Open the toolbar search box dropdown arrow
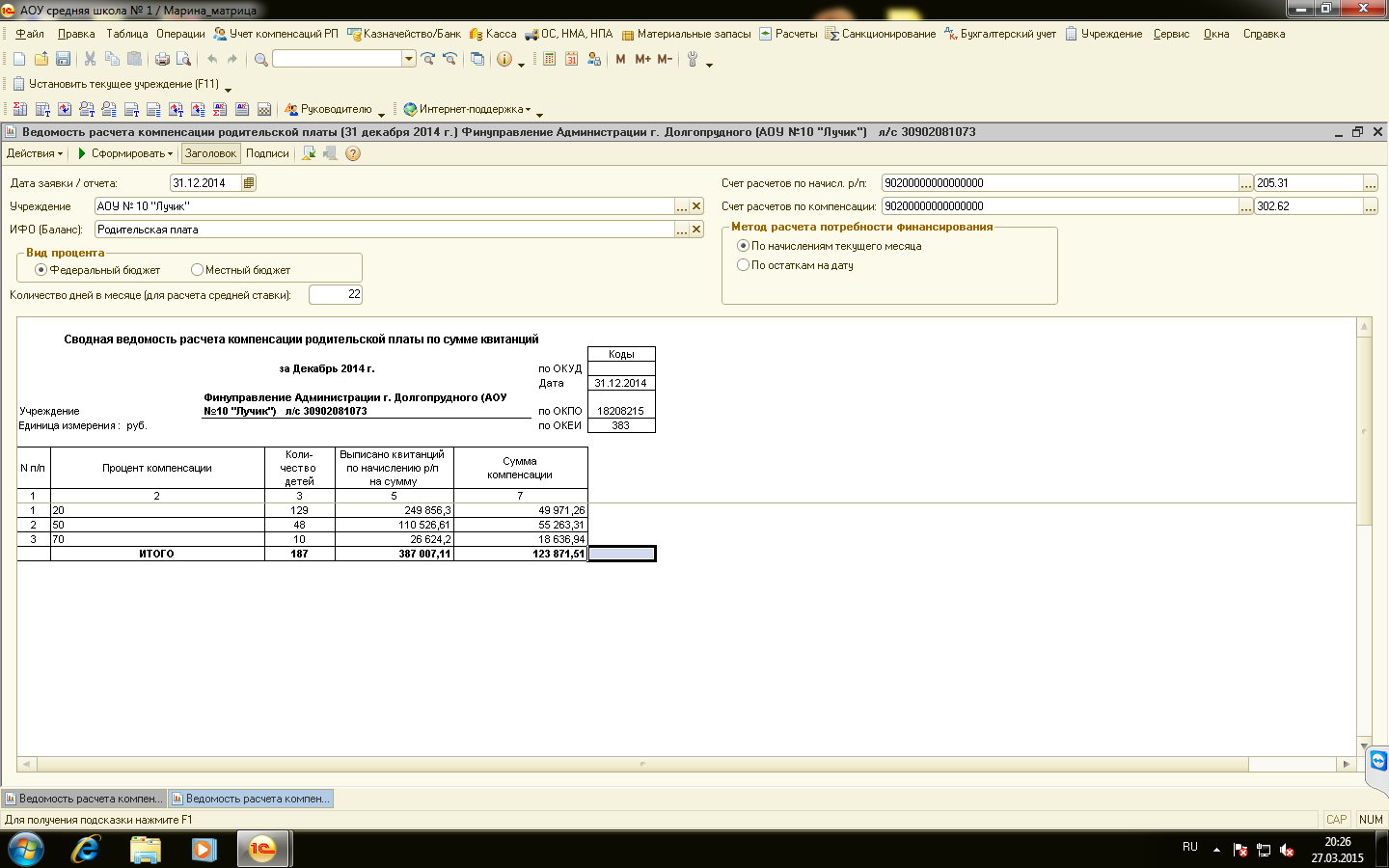Image resolution: width=1389 pixels, height=868 pixels. tap(409, 59)
